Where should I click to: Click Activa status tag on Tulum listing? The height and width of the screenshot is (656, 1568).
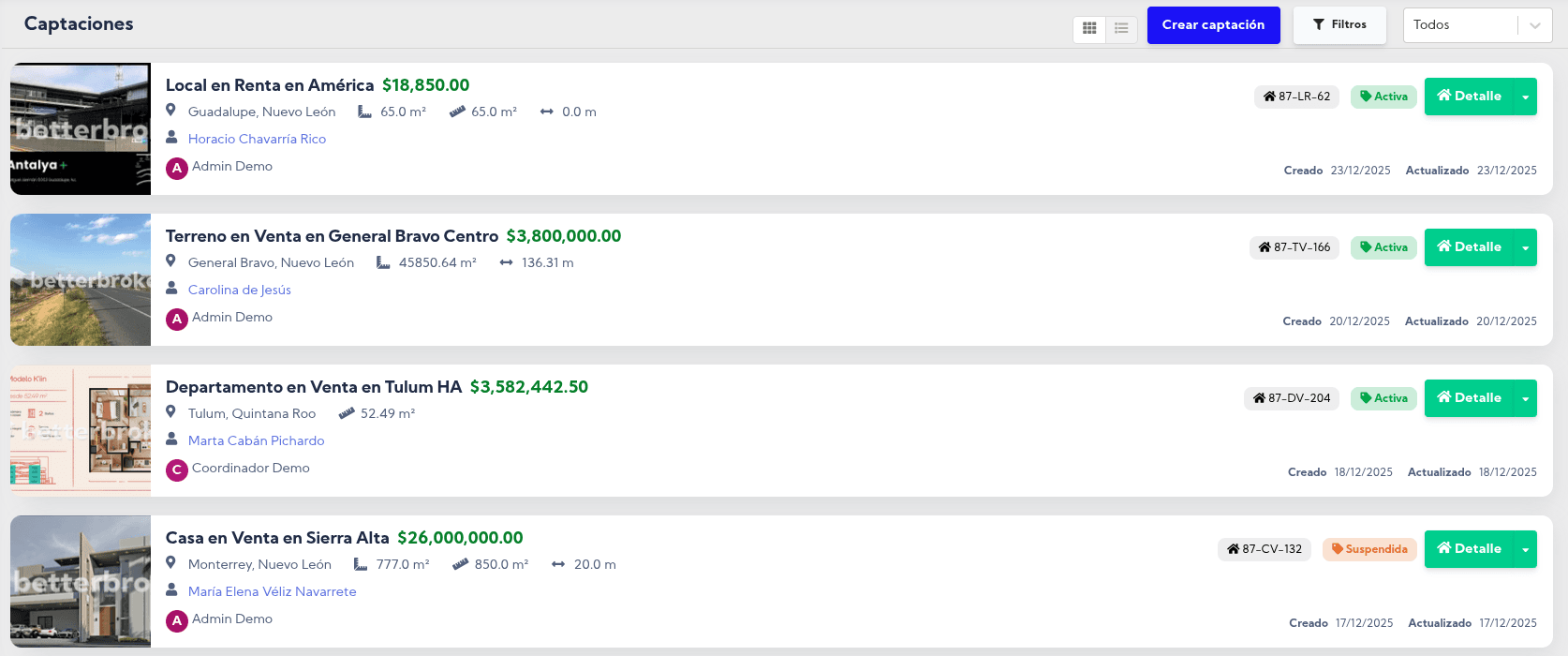[1383, 398]
